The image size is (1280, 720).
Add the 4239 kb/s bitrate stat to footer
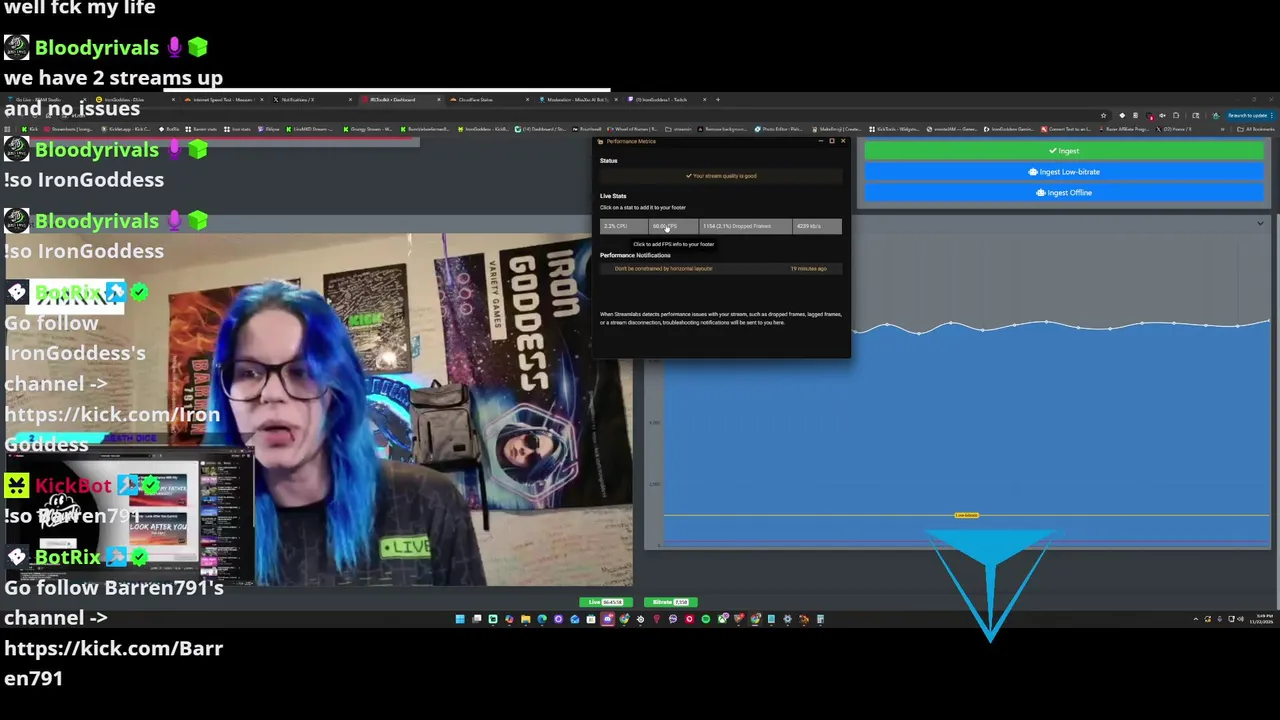click(x=817, y=226)
